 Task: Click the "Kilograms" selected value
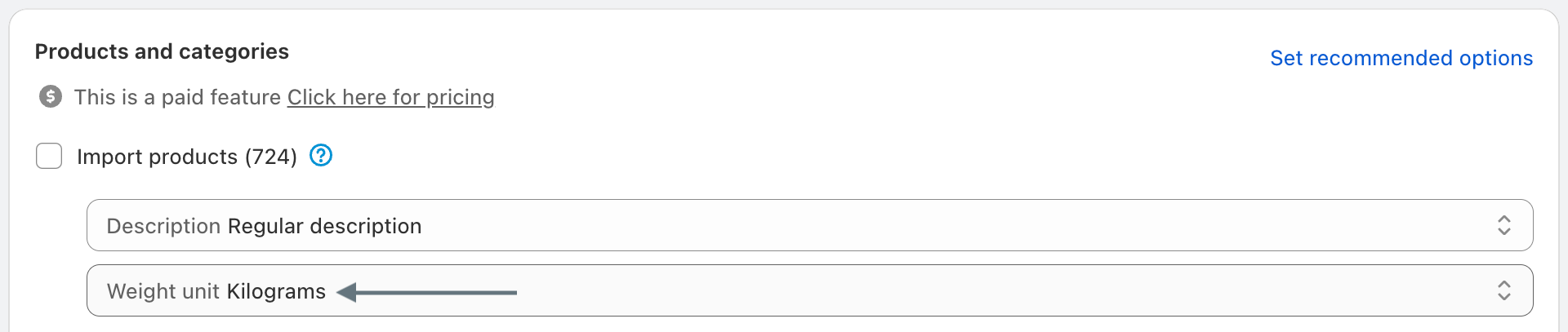coord(276,291)
